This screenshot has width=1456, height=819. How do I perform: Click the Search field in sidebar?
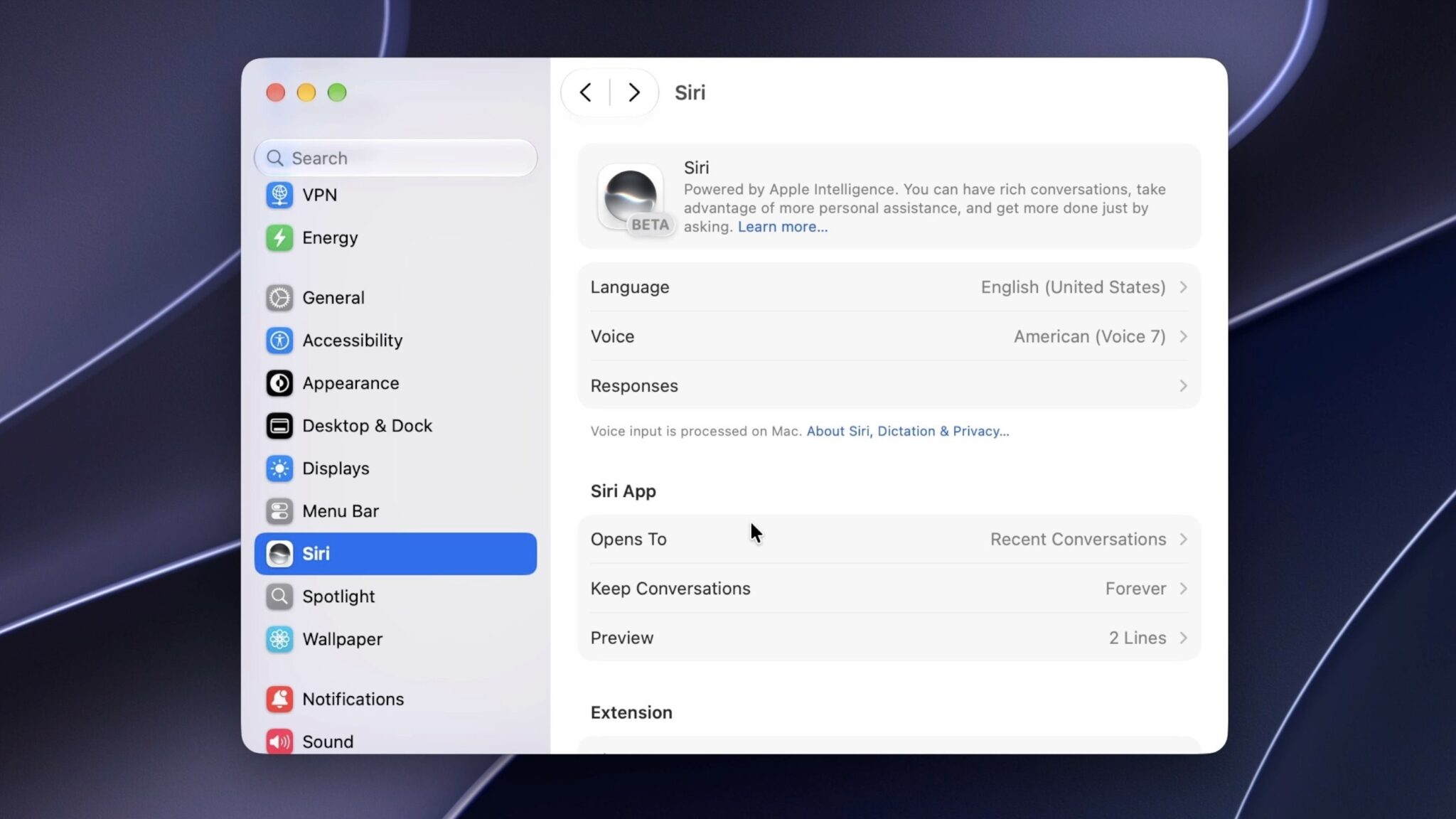(x=395, y=158)
